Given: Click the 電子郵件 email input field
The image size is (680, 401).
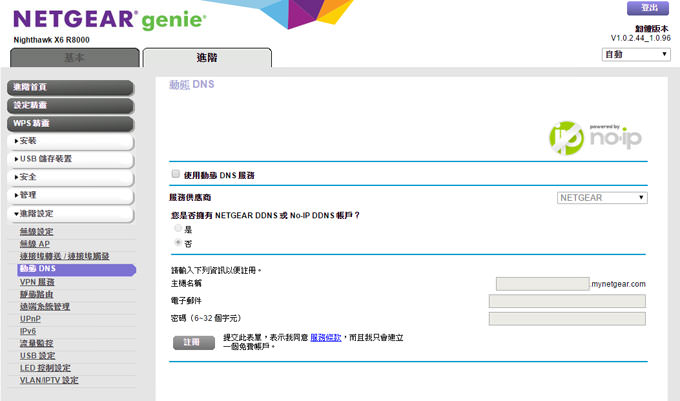Looking at the screenshot, I should (x=567, y=301).
